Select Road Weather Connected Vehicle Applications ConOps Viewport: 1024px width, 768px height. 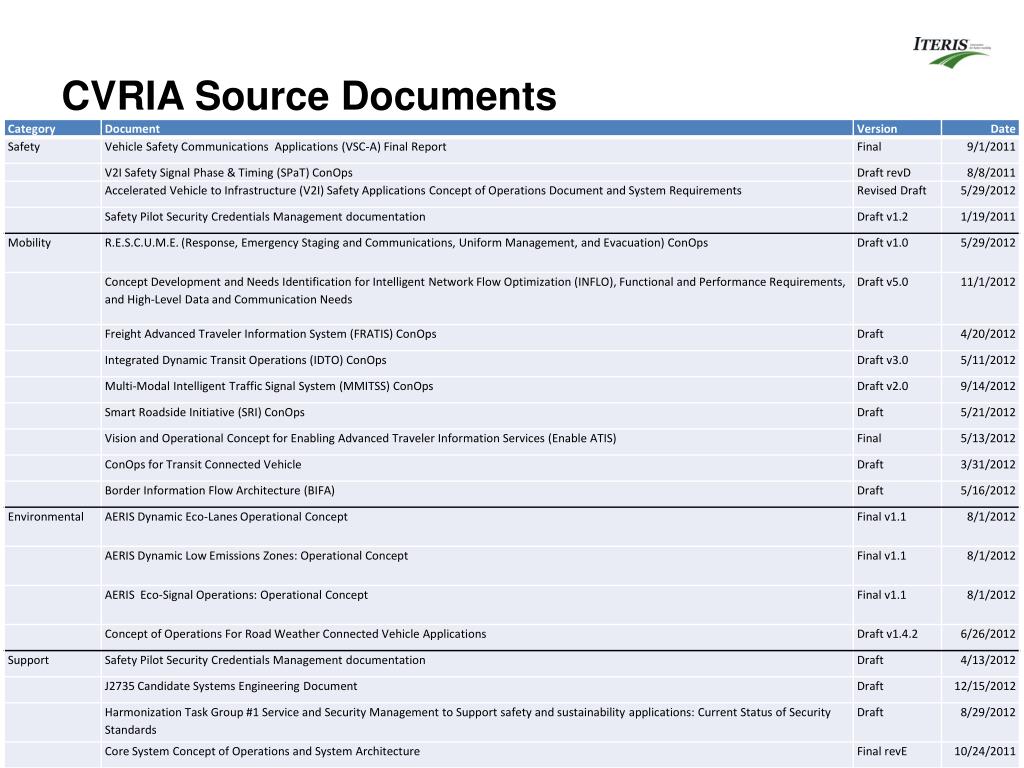click(x=295, y=634)
